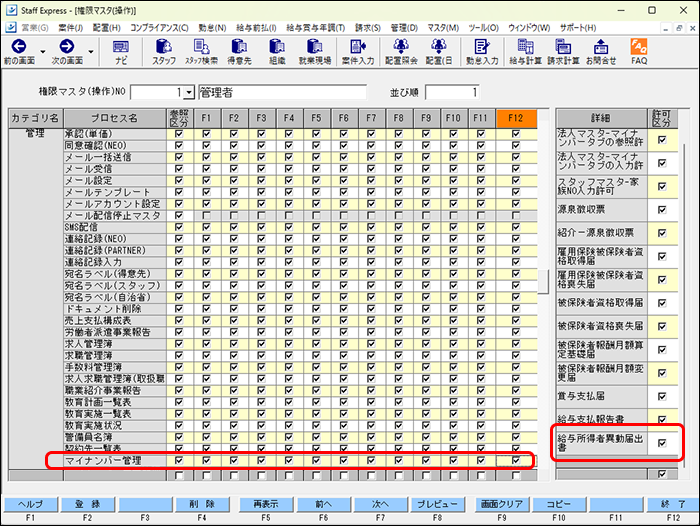This screenshot has width=700, height=526.
Task: Open the 給与前払(I) menu
Action: click(256, 28)
